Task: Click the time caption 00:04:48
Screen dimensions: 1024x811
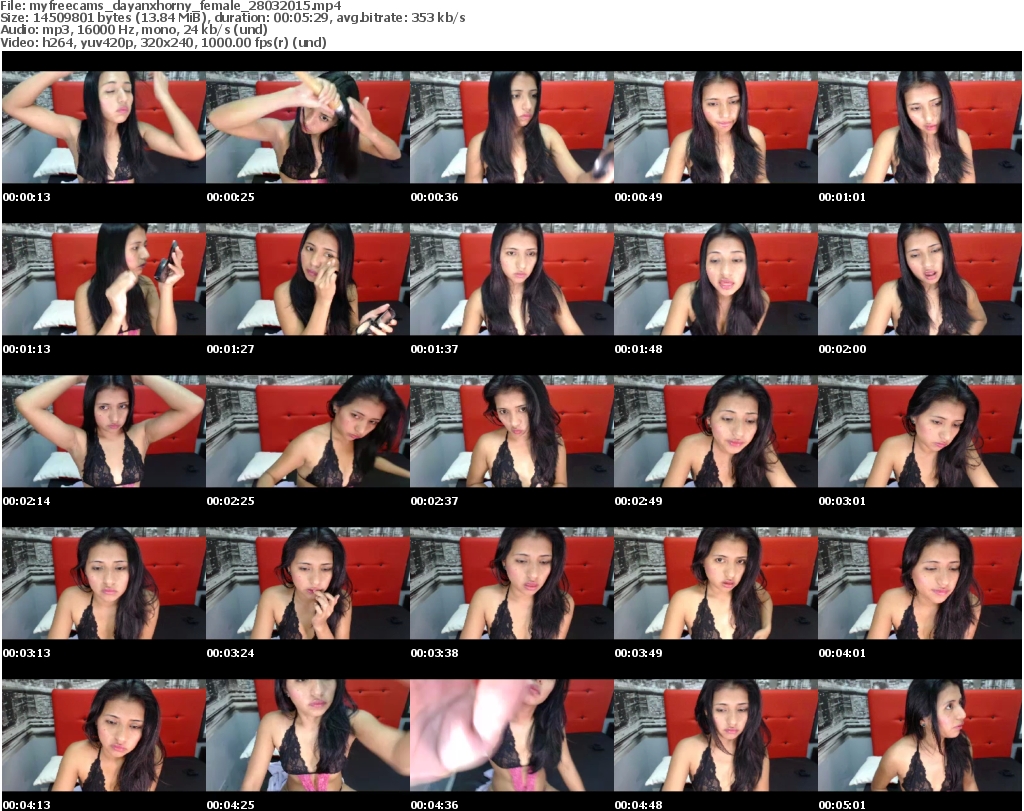Action: click(x=639, y=805)
